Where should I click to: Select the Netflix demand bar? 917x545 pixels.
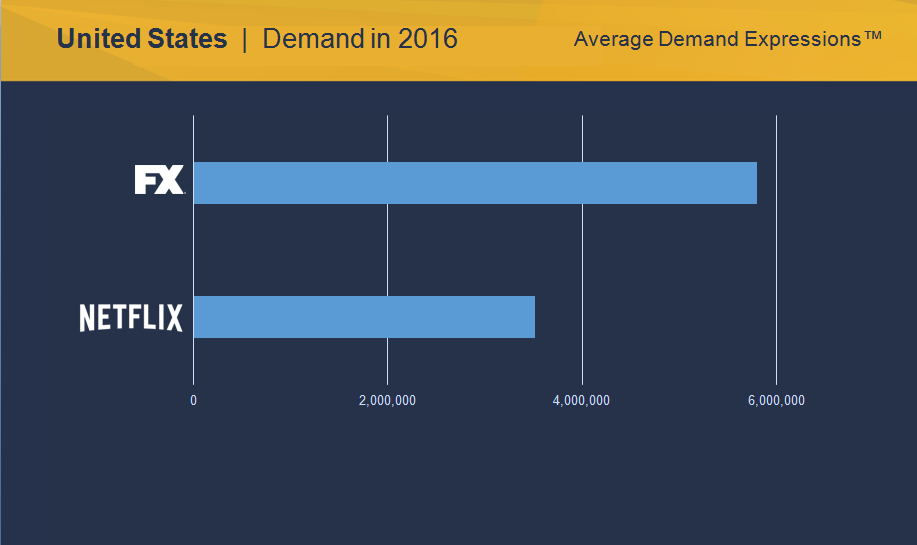364,317
